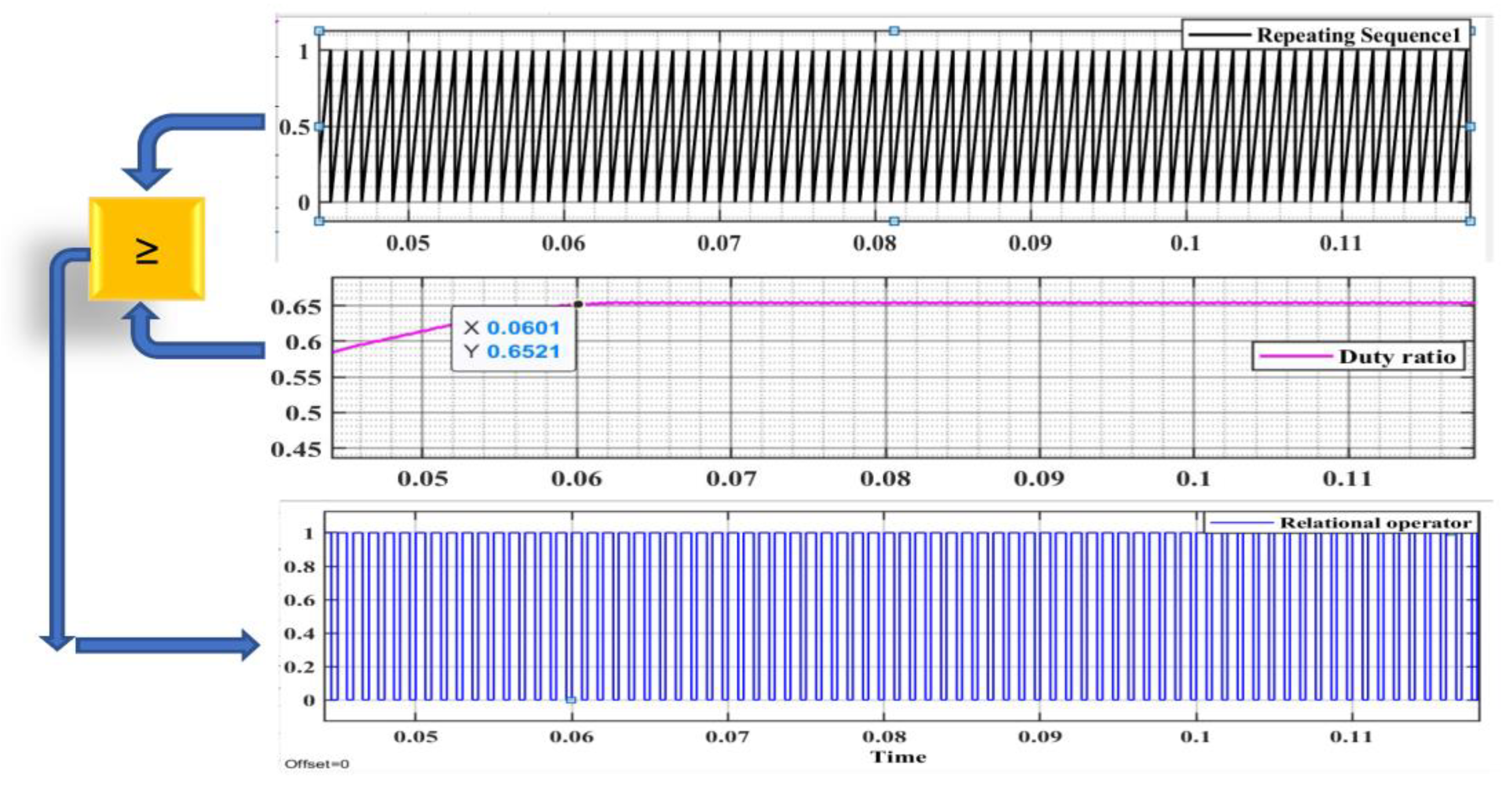The image size is (1512, 786).
Task: Click the yellow greater-than-or-equal relational block
Action: coord(146,249)
